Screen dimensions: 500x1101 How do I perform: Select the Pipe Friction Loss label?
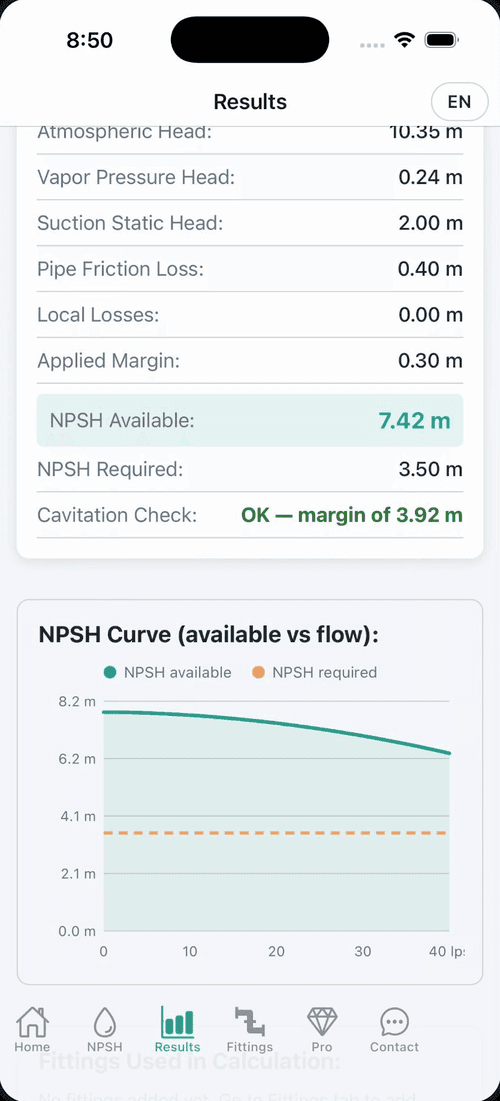pyautogui.click(x=120, y=269)
